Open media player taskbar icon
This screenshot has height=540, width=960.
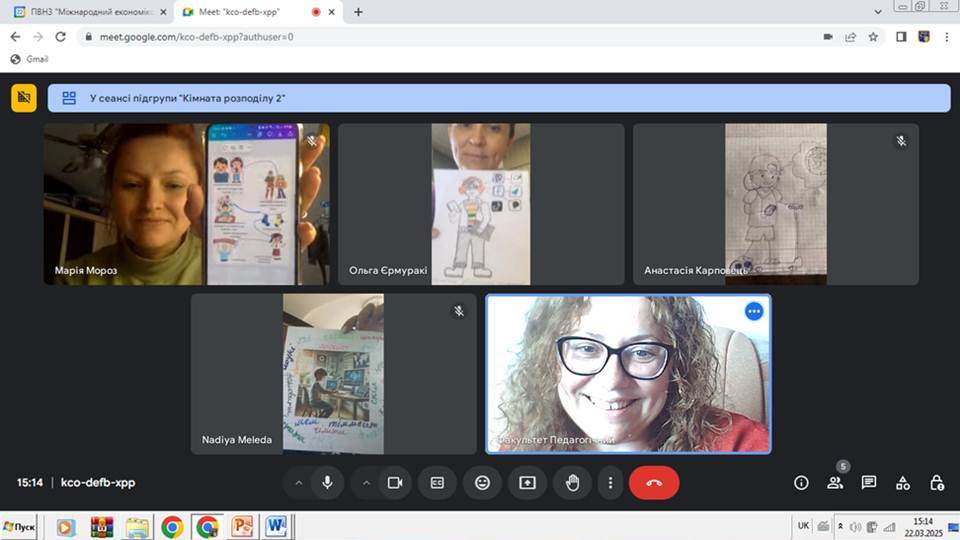[x=66, y=527]
